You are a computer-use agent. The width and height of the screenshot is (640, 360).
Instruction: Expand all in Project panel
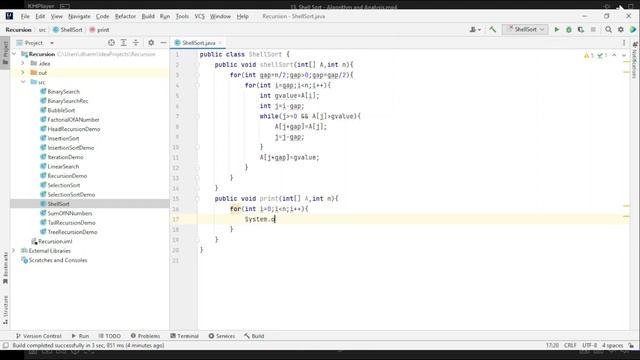[x=123, y=42]
